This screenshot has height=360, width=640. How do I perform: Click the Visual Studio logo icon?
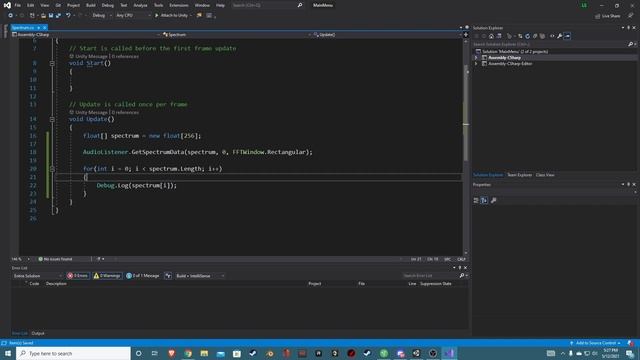point(7,5)
